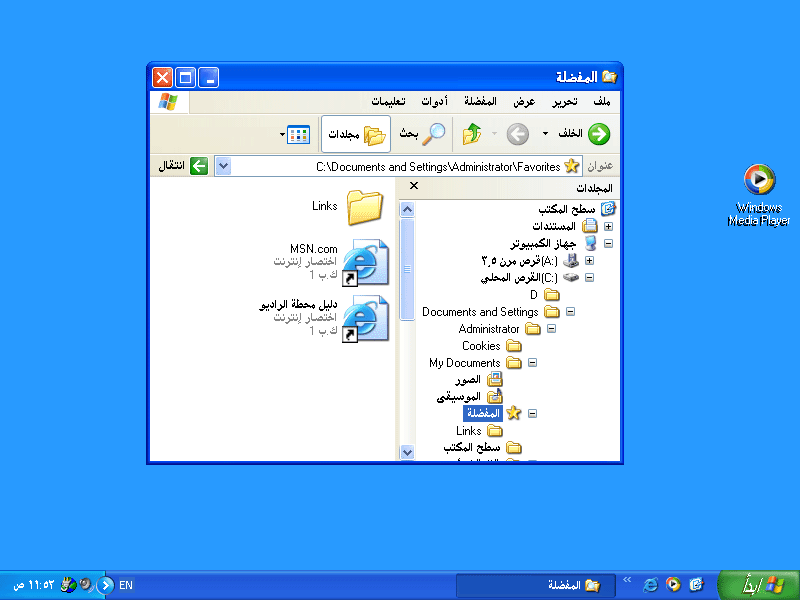Click the up arrow on the tree scrollbar
This screenshot has width=800, height=600.
pyautogui.click(x=407, y=209)
